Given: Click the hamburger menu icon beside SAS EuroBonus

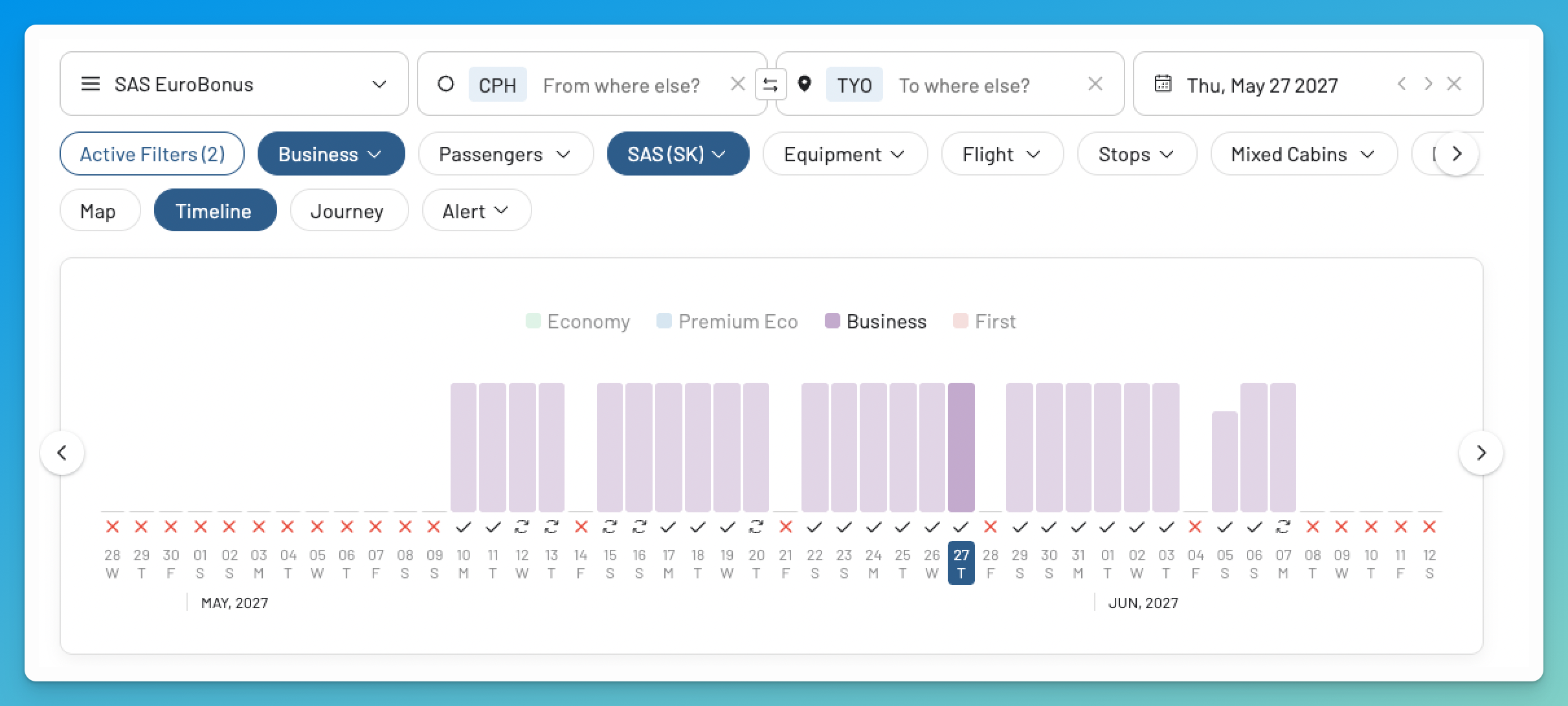Looking at the screenshot, I should click(91, 84).
